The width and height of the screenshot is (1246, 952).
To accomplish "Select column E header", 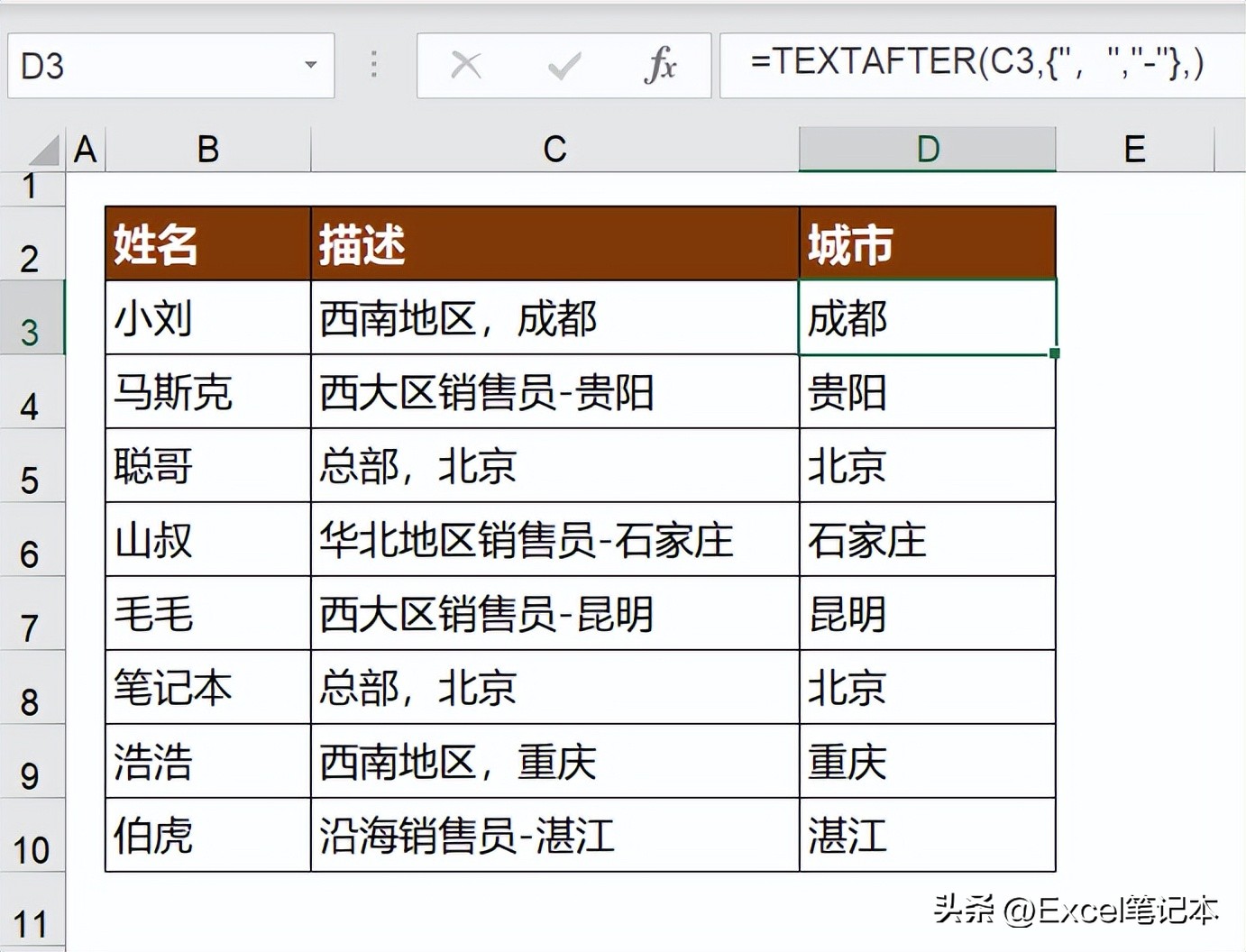I will click(x=1135, y=150).
